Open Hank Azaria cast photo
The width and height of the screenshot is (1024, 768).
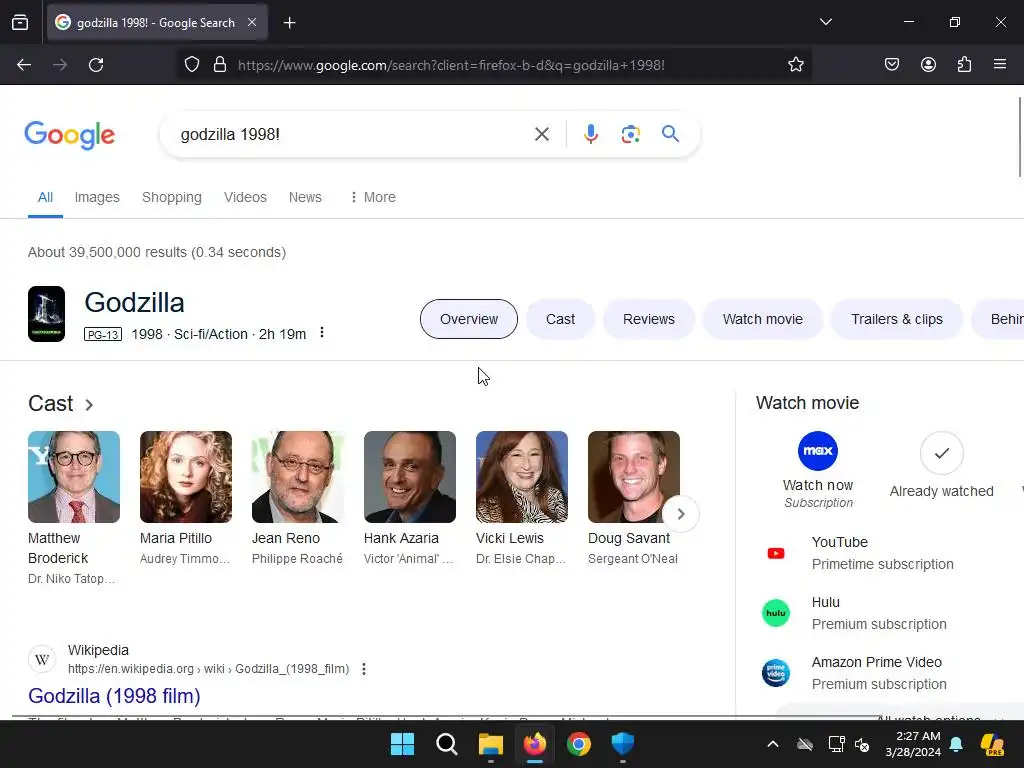click(409, 477)
